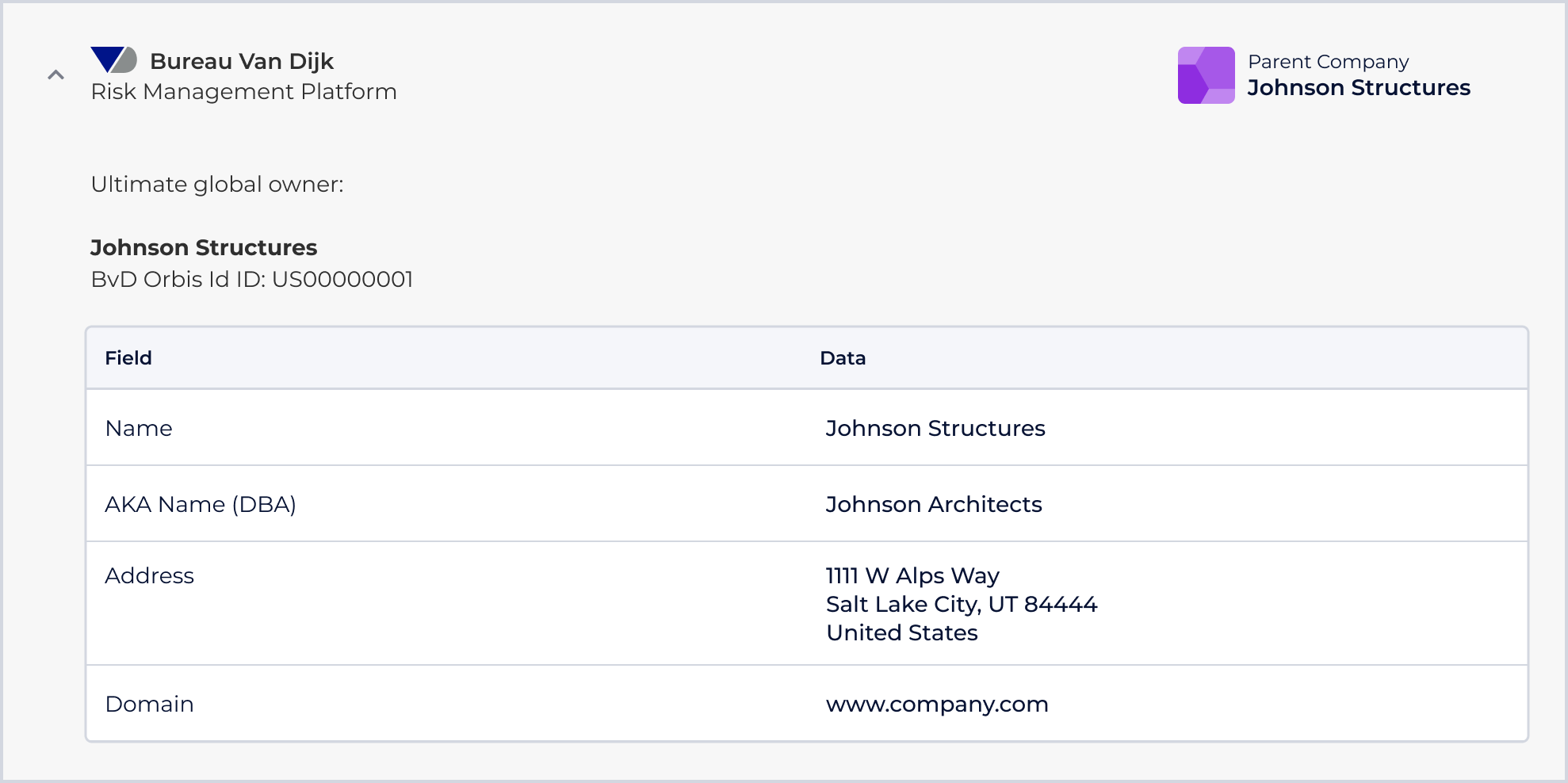The image size is (1568, 783).
Task: Select the bold Johnson Structures owner heading
Action: (204, 248)
